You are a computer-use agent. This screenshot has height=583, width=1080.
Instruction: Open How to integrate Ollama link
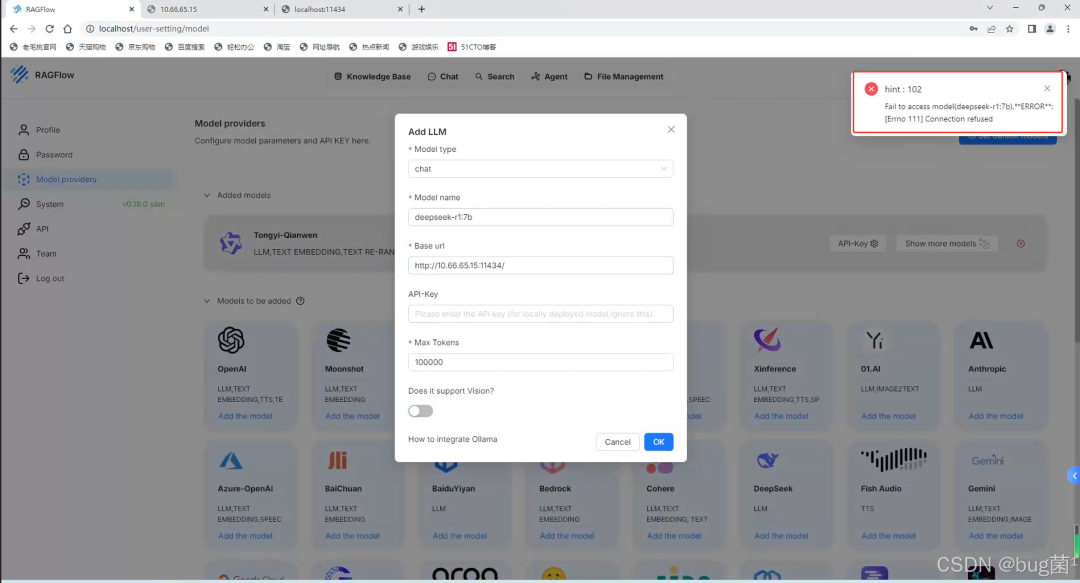click(453, 439)
